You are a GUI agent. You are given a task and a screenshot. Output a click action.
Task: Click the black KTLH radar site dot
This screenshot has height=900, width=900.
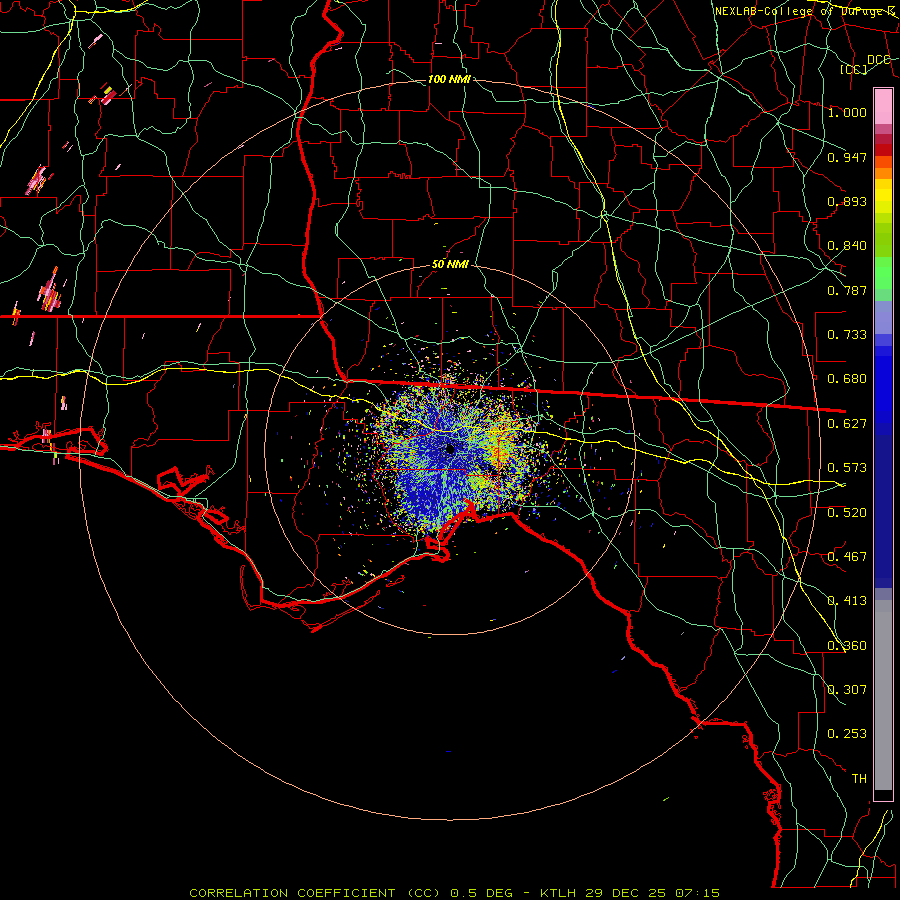pyautogui.click(x=450, y=449)
